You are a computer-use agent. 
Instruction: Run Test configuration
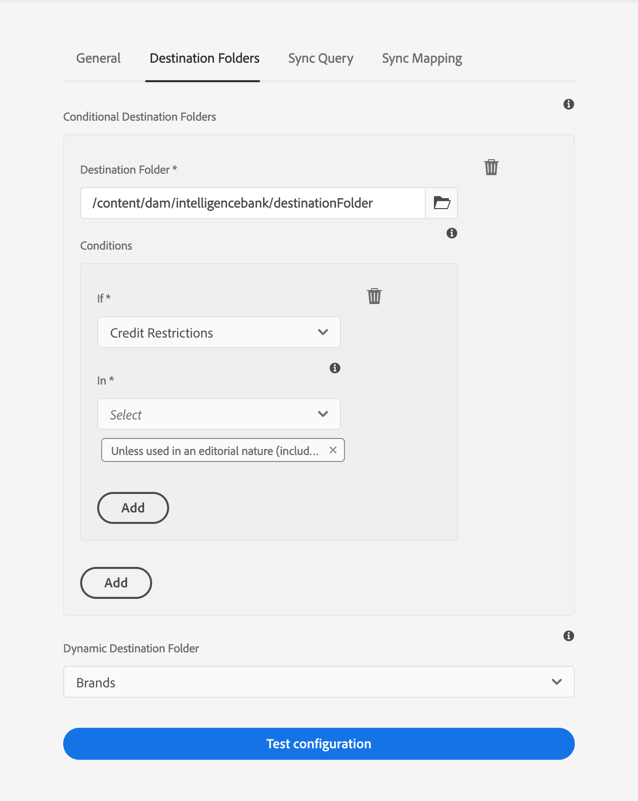click(318, 744)
